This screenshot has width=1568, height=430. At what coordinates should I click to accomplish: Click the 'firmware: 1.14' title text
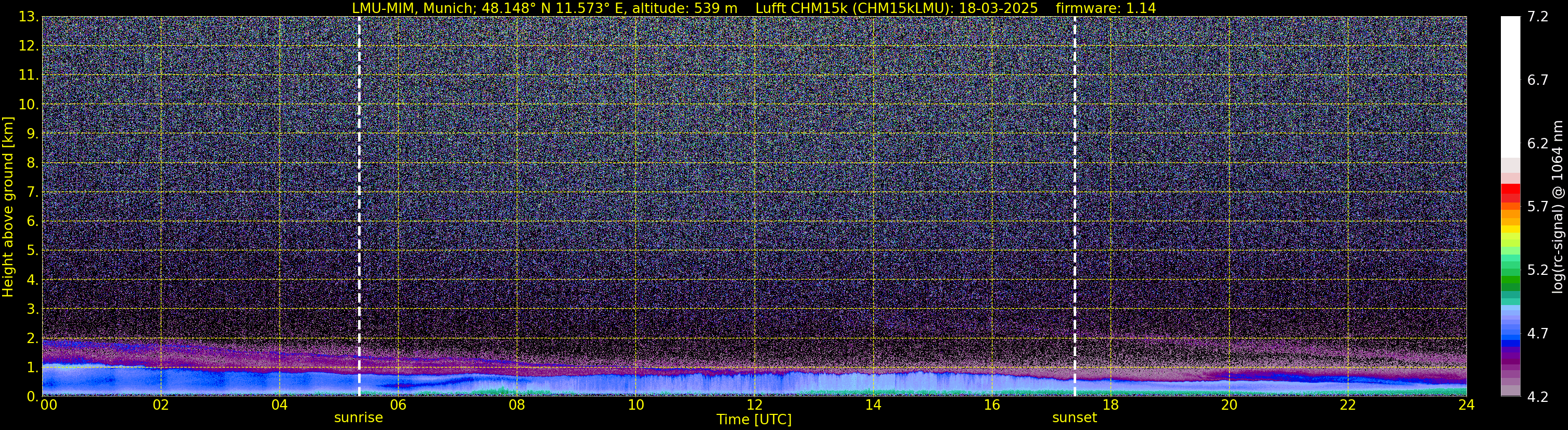(1106, 8)
